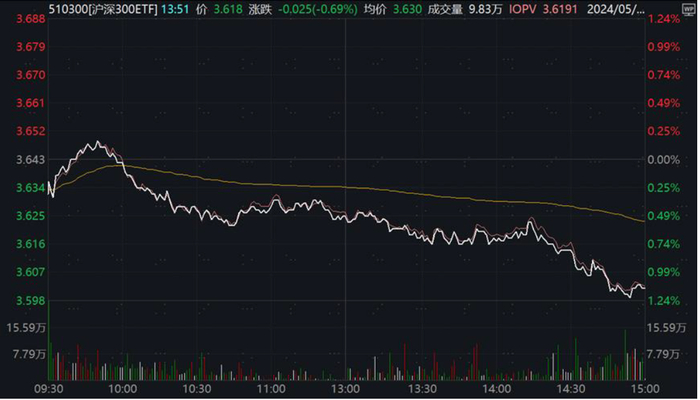Click the 3.652 price axis label

[x=31, y=131]
